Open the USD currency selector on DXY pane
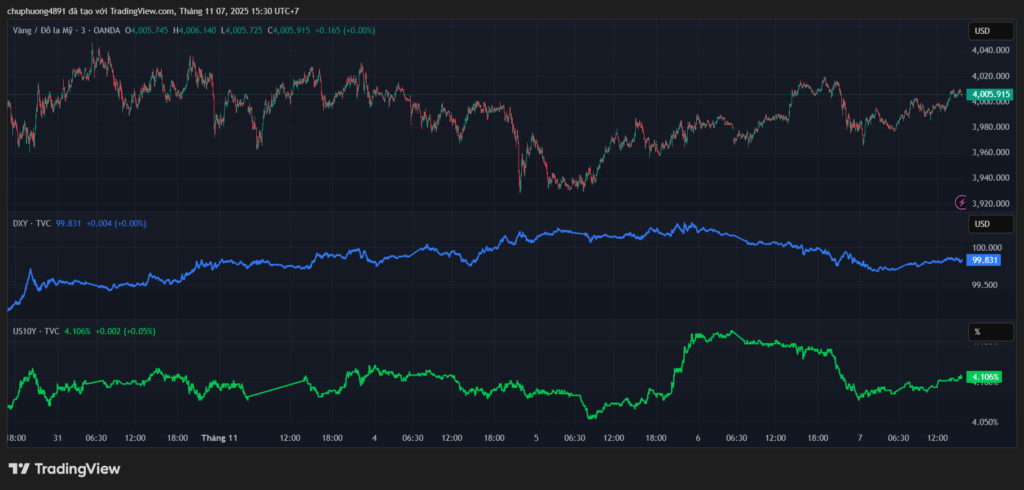Screen dimensions: 1024x490 982,223
